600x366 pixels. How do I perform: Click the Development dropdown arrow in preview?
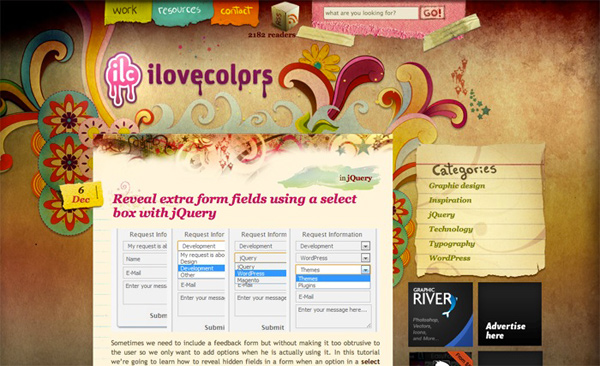coord(365,246)
